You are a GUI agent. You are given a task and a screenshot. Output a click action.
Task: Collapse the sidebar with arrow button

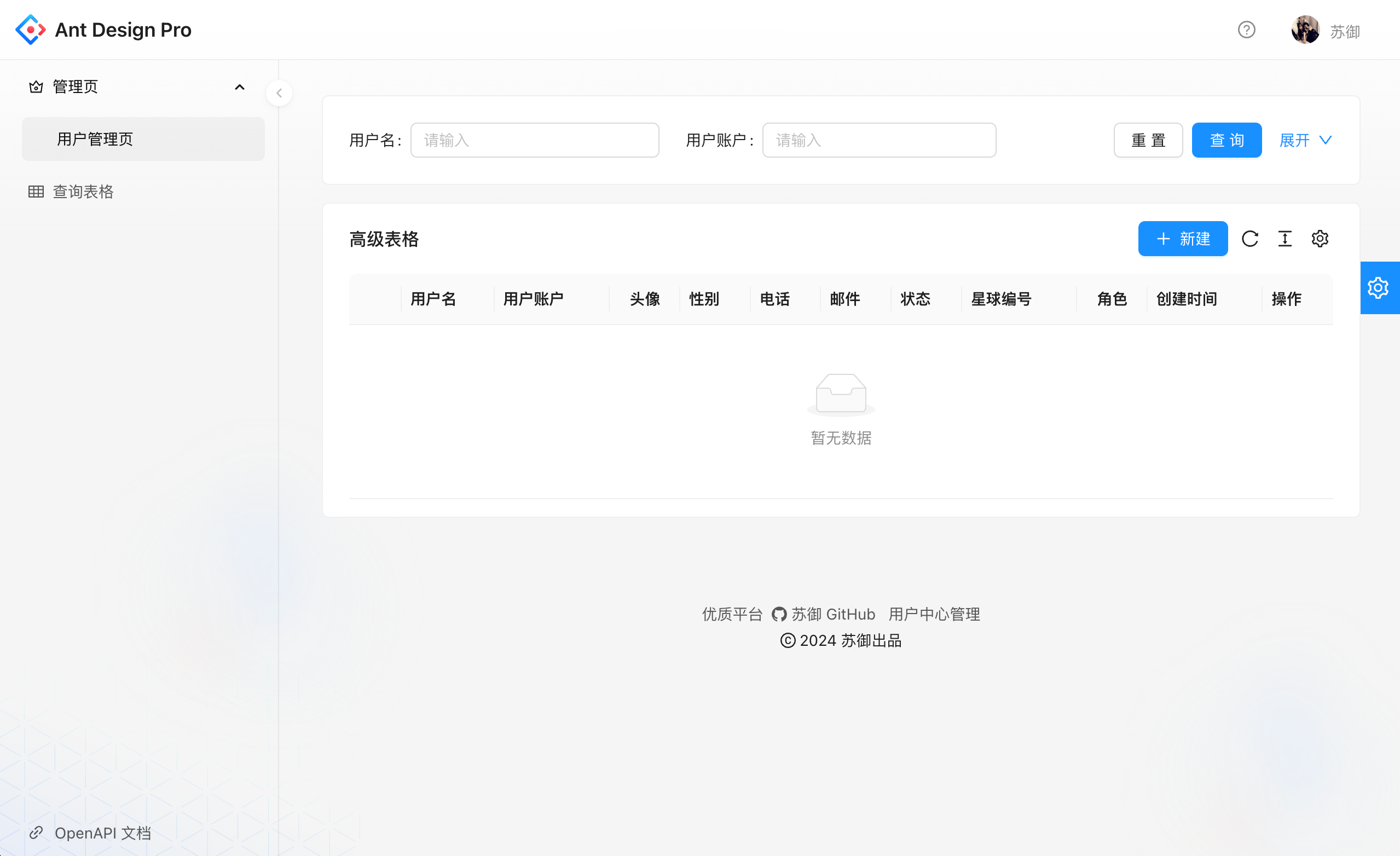pos(279,93)
